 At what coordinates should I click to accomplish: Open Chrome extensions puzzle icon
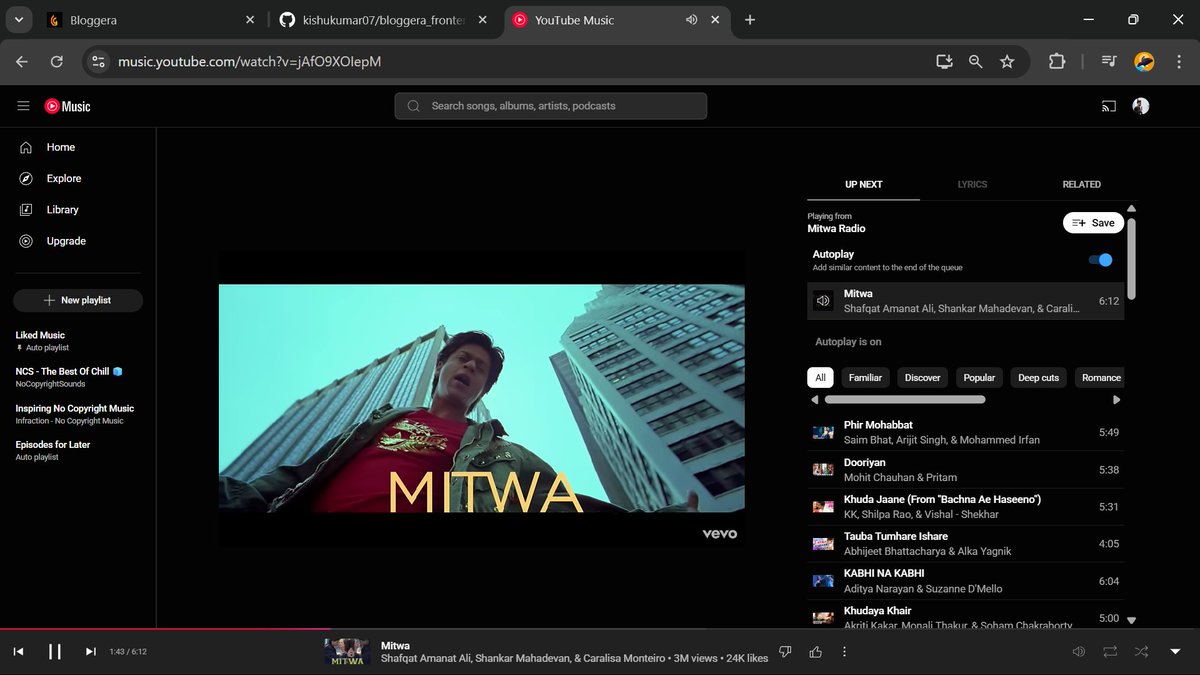click(x=1057, y=62)
